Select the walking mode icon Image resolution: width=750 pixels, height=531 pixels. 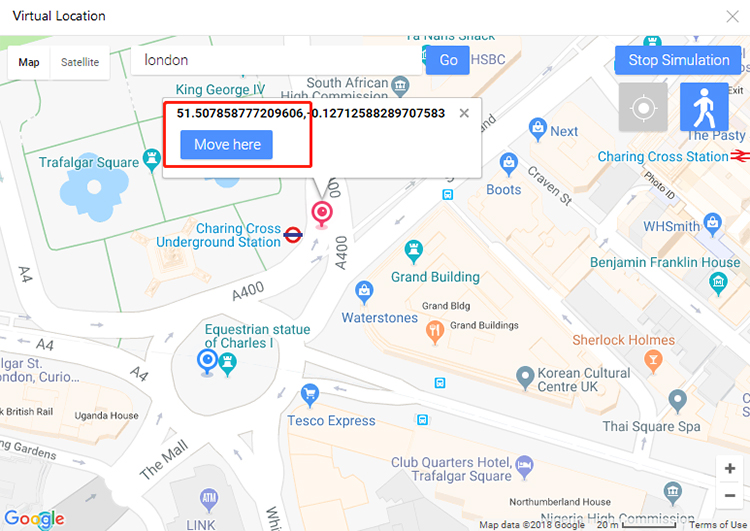tap(704, 106)
